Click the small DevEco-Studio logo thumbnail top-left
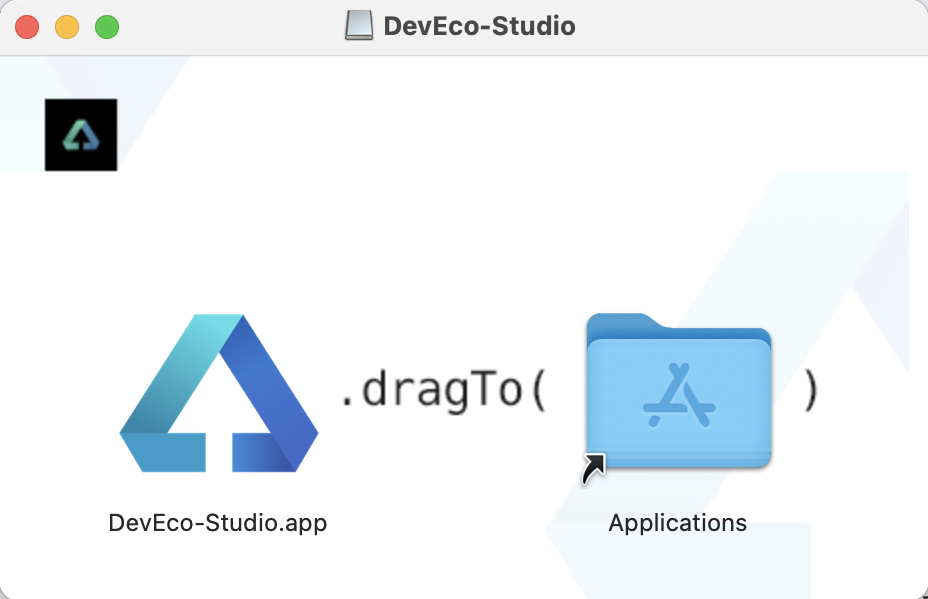 [x=80, y=134]
